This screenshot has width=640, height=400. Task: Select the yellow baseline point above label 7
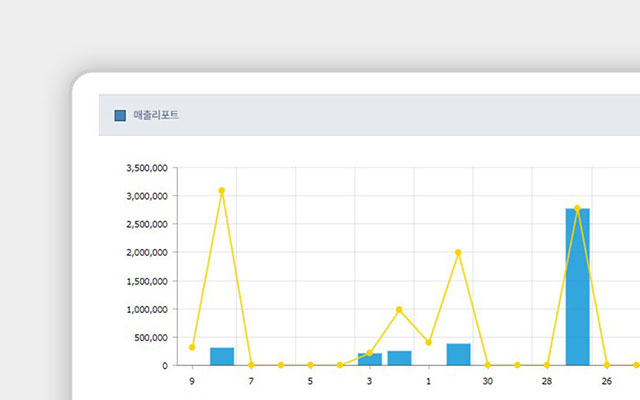pyautogui.click(x=251, y=365)
